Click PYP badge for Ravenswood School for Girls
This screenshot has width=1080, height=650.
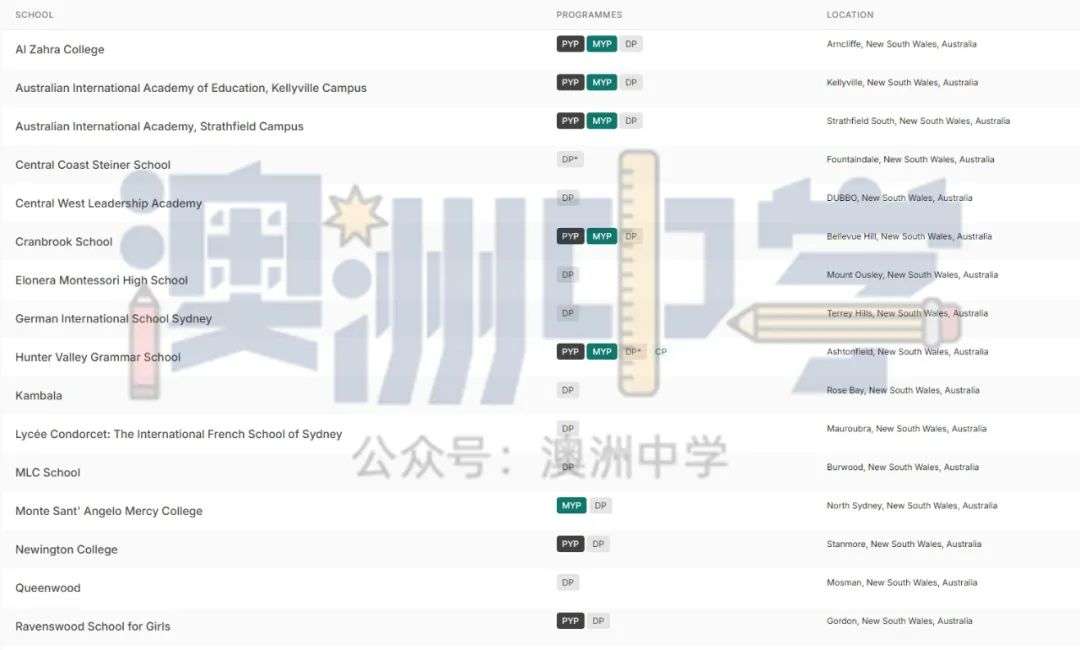pyautogui.click(x=570, y=621)
